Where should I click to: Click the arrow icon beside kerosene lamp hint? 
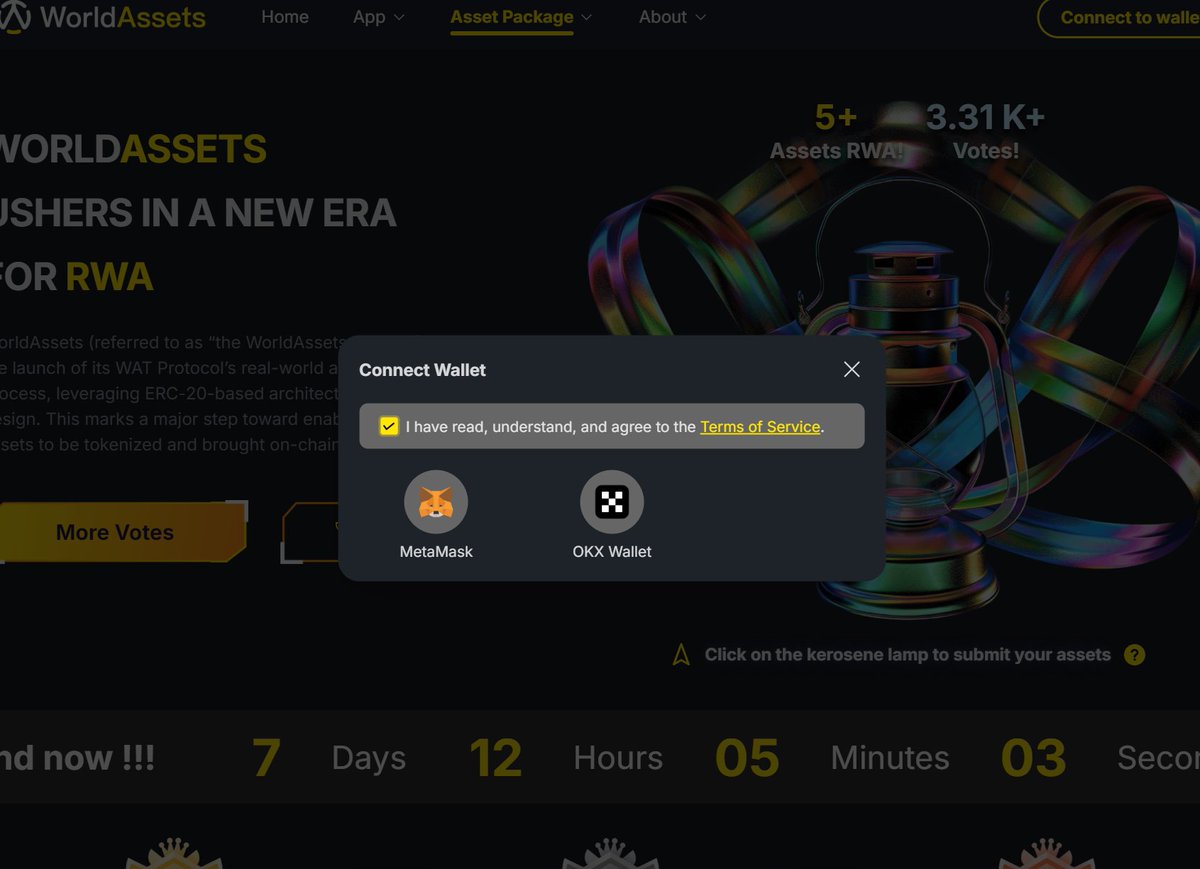tap(681, 655)
